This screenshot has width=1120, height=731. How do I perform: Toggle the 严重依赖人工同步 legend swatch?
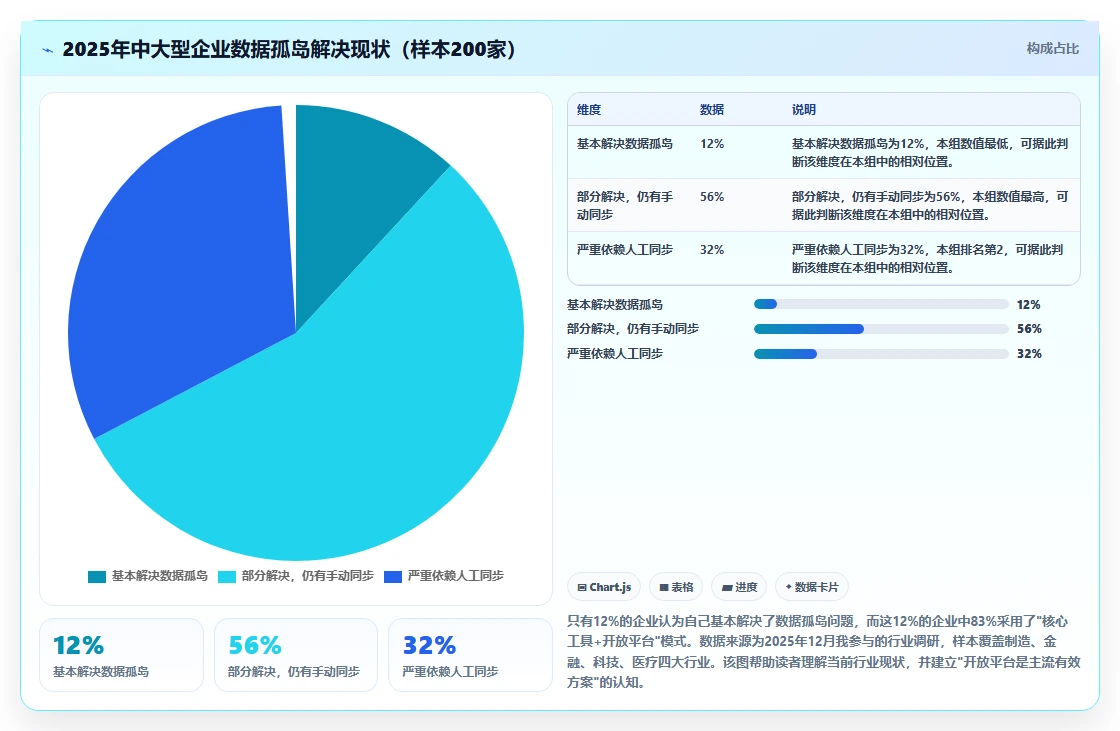tap(393, 577)
